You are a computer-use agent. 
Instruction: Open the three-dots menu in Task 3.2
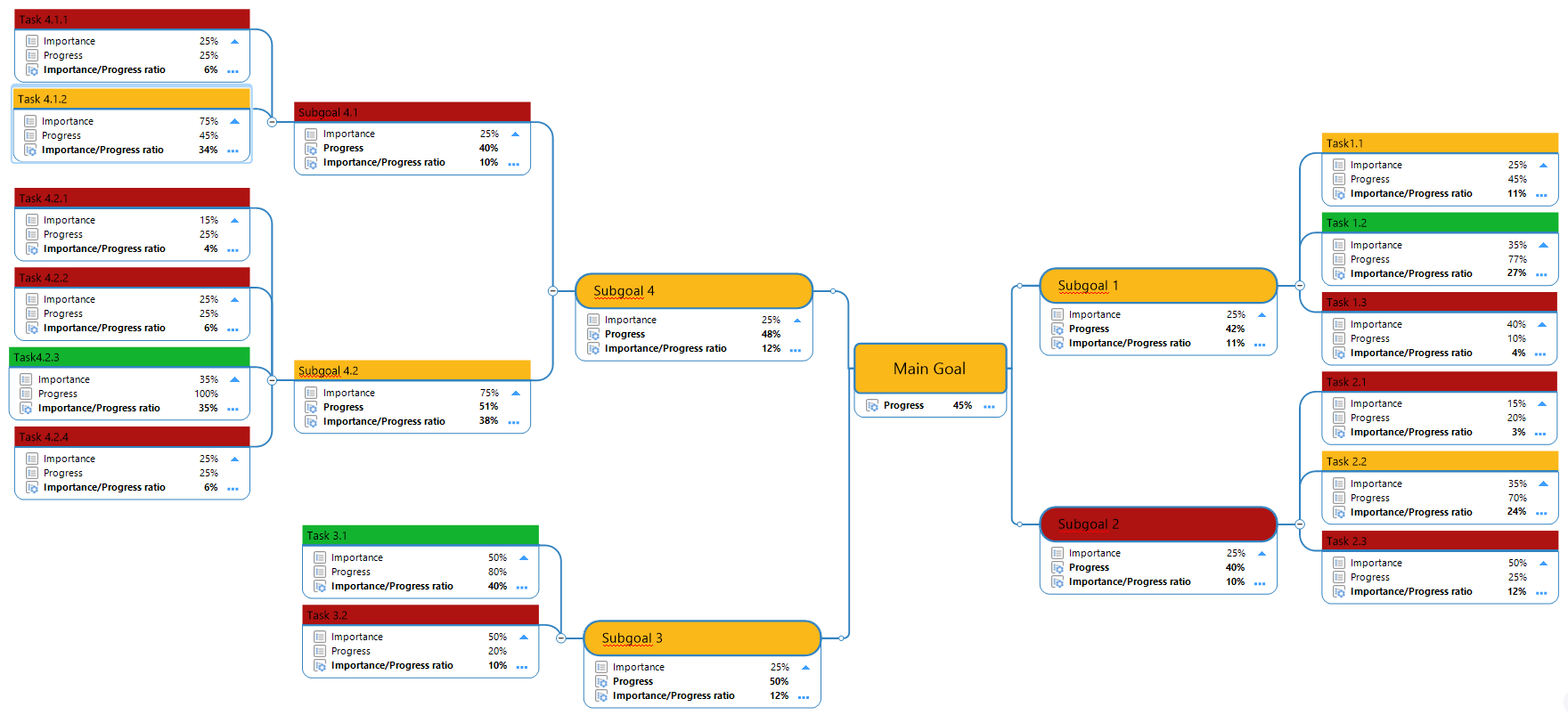tap(522, 667)
